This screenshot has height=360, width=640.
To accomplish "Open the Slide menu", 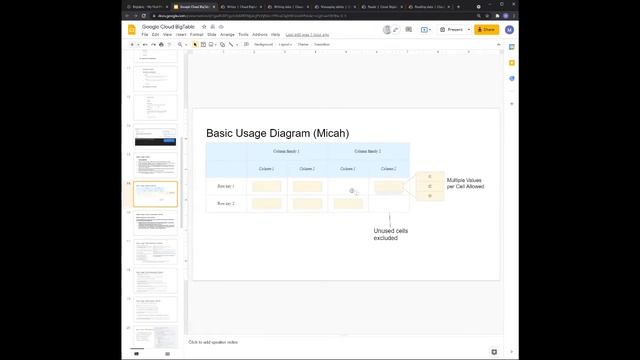I will pyautogui.click(x=212, y=35).
